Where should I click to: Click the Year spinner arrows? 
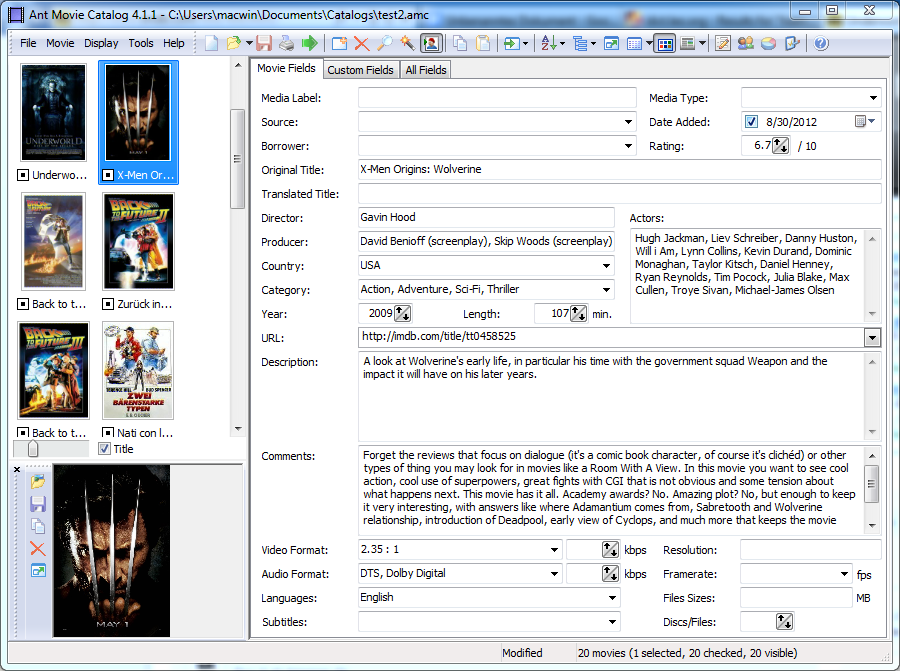(402, 313)
